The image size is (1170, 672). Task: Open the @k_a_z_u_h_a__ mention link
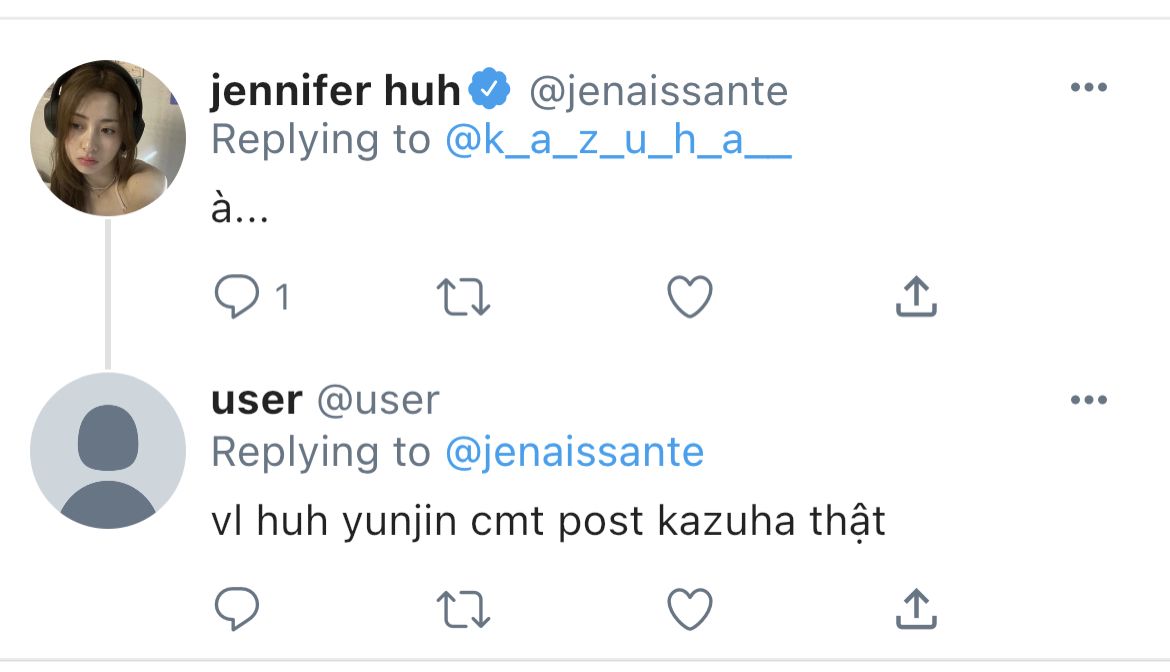[618, 141]
